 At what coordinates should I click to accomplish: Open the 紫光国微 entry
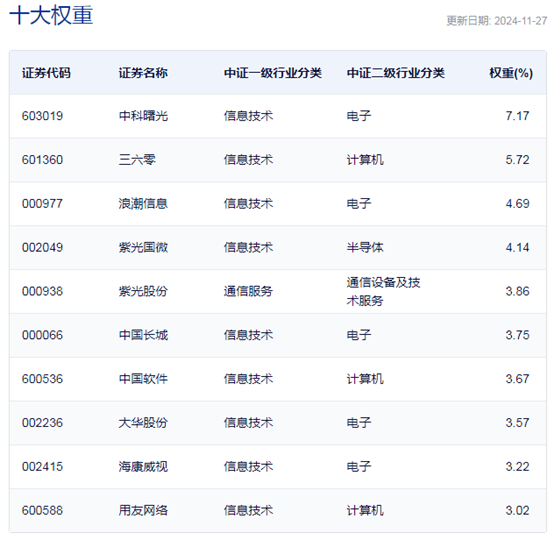pyautogui.click(x=143, y=247)
